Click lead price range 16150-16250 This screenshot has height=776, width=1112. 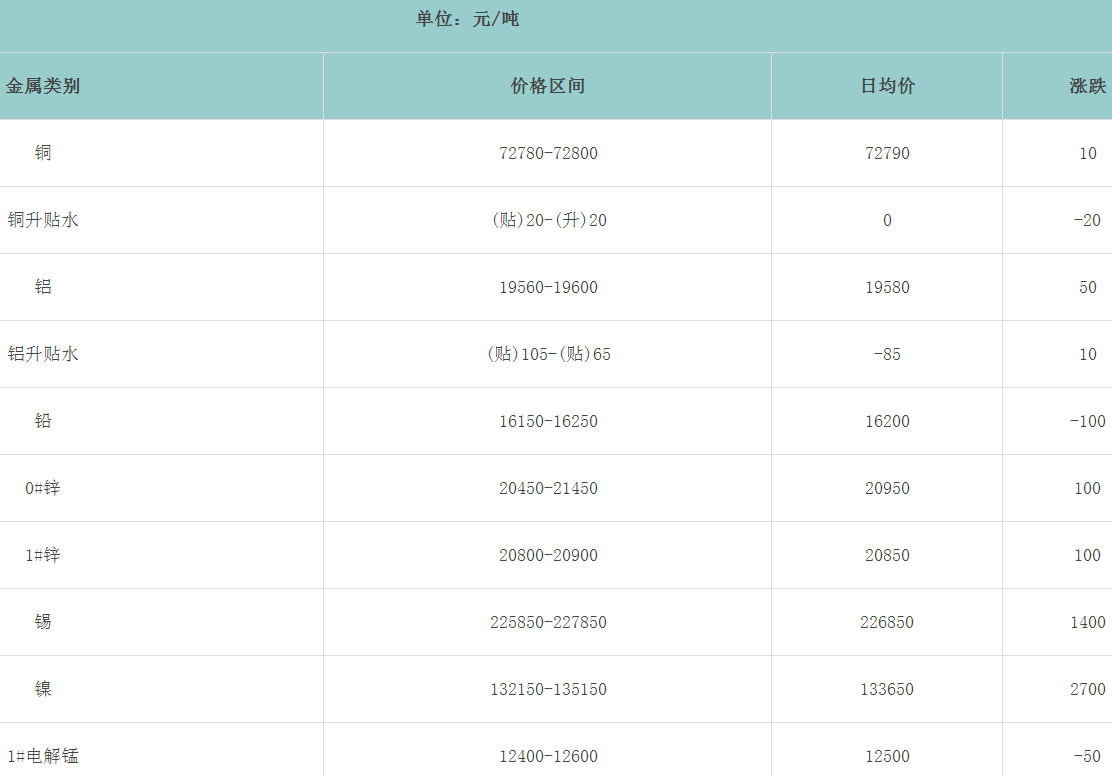pos(548,421)
